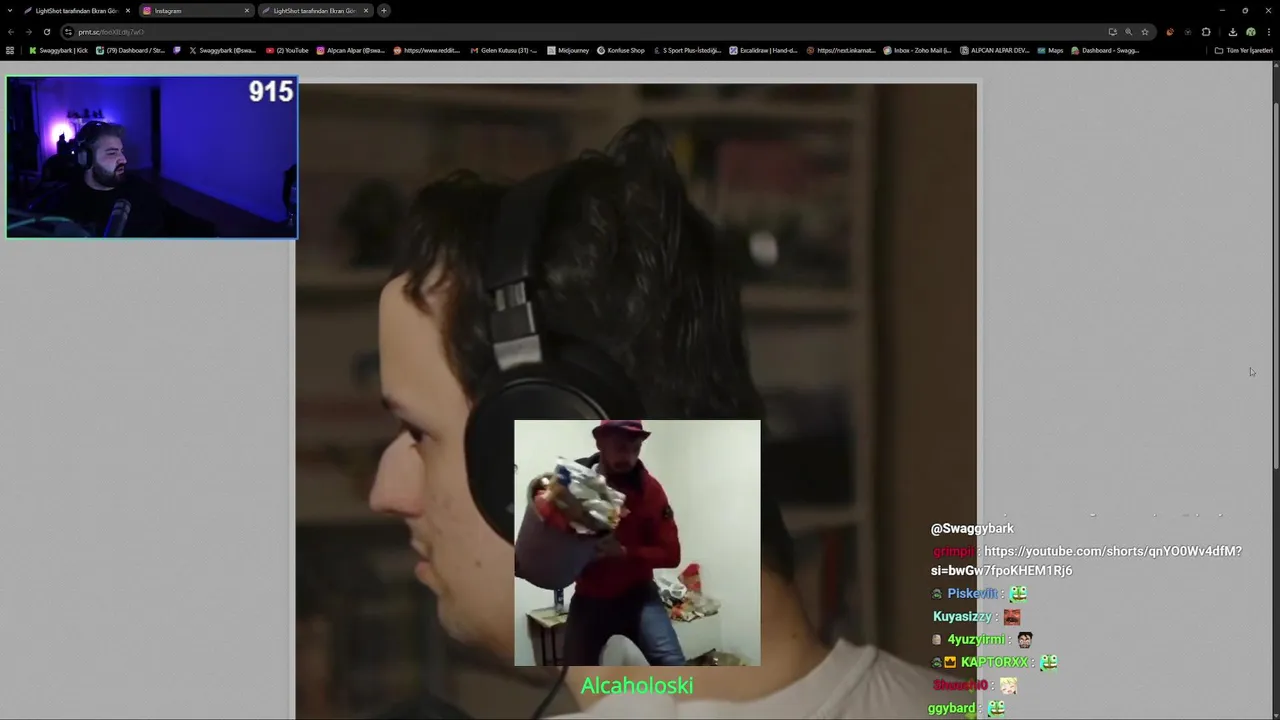Click the greyed-out extension icon
Screen dimensions: 1280x720
[1188, 32]
